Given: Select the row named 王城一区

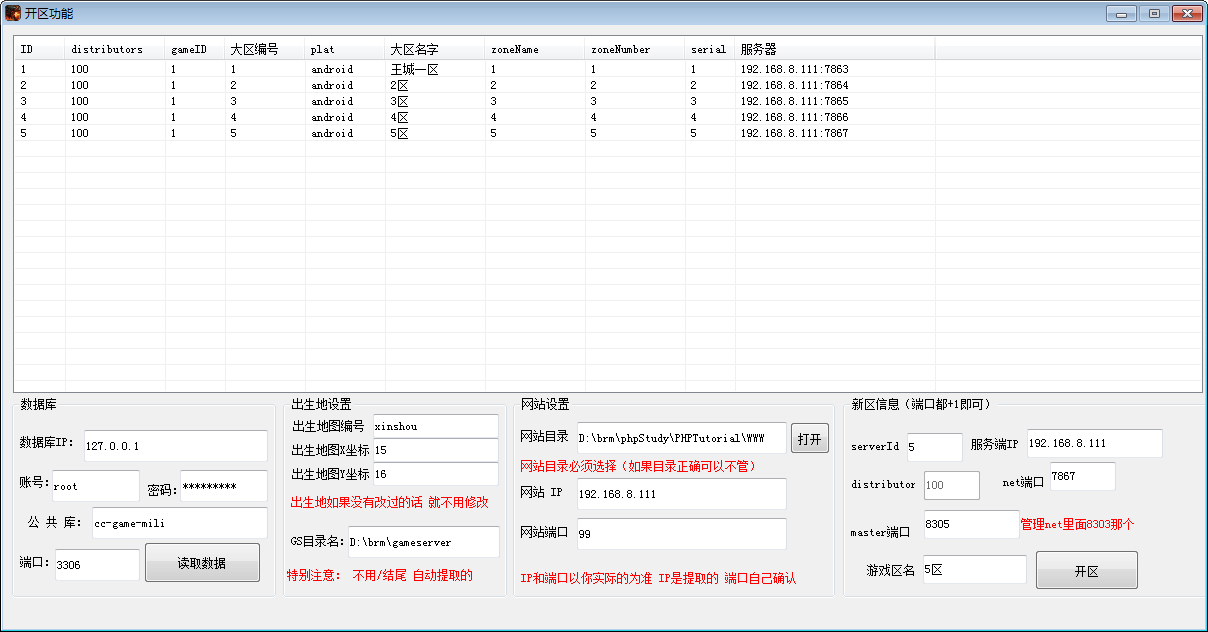Looking at the screenshot, I should tap(414, 70).
